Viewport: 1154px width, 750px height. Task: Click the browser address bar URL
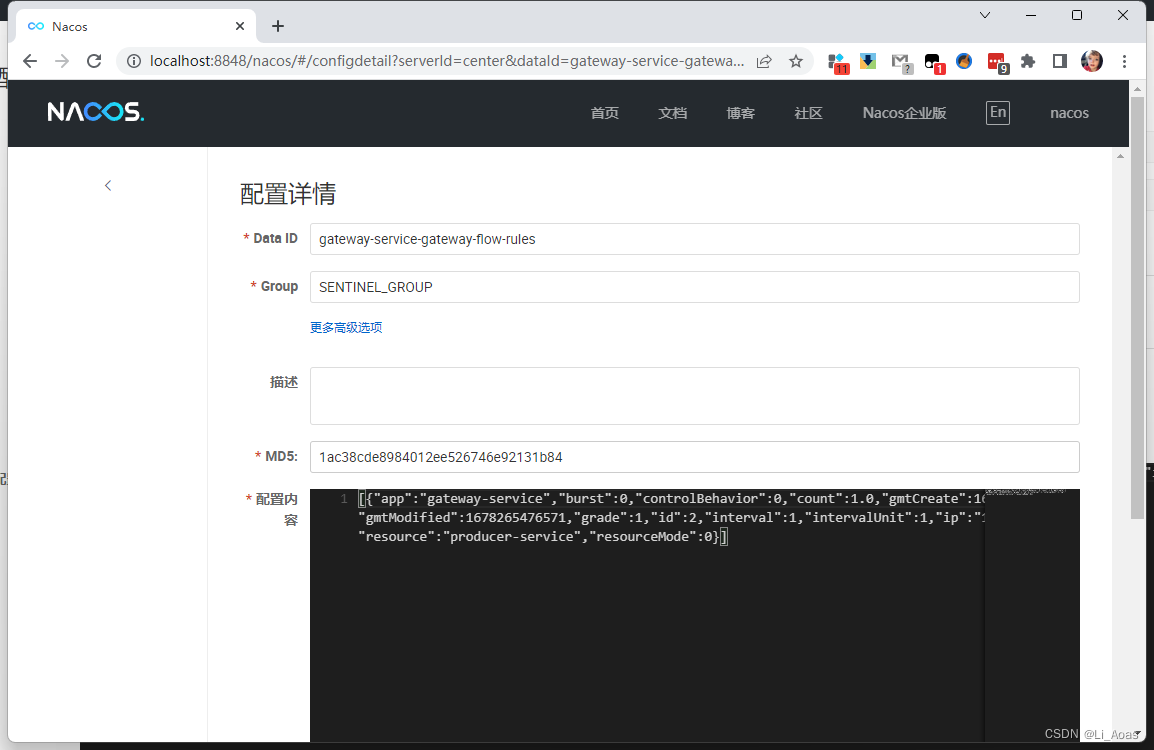(447, 61)
